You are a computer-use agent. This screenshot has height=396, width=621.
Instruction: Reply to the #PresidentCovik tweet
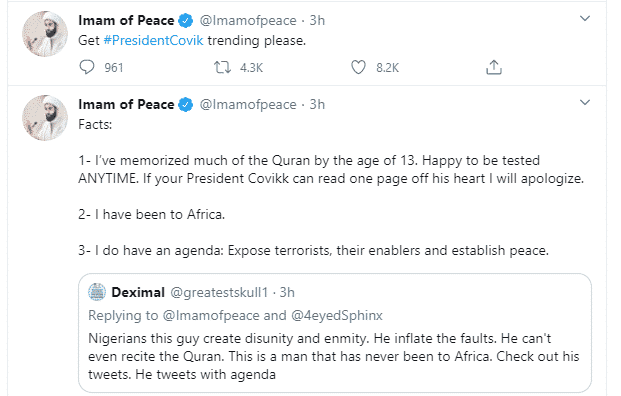(87, 67)
